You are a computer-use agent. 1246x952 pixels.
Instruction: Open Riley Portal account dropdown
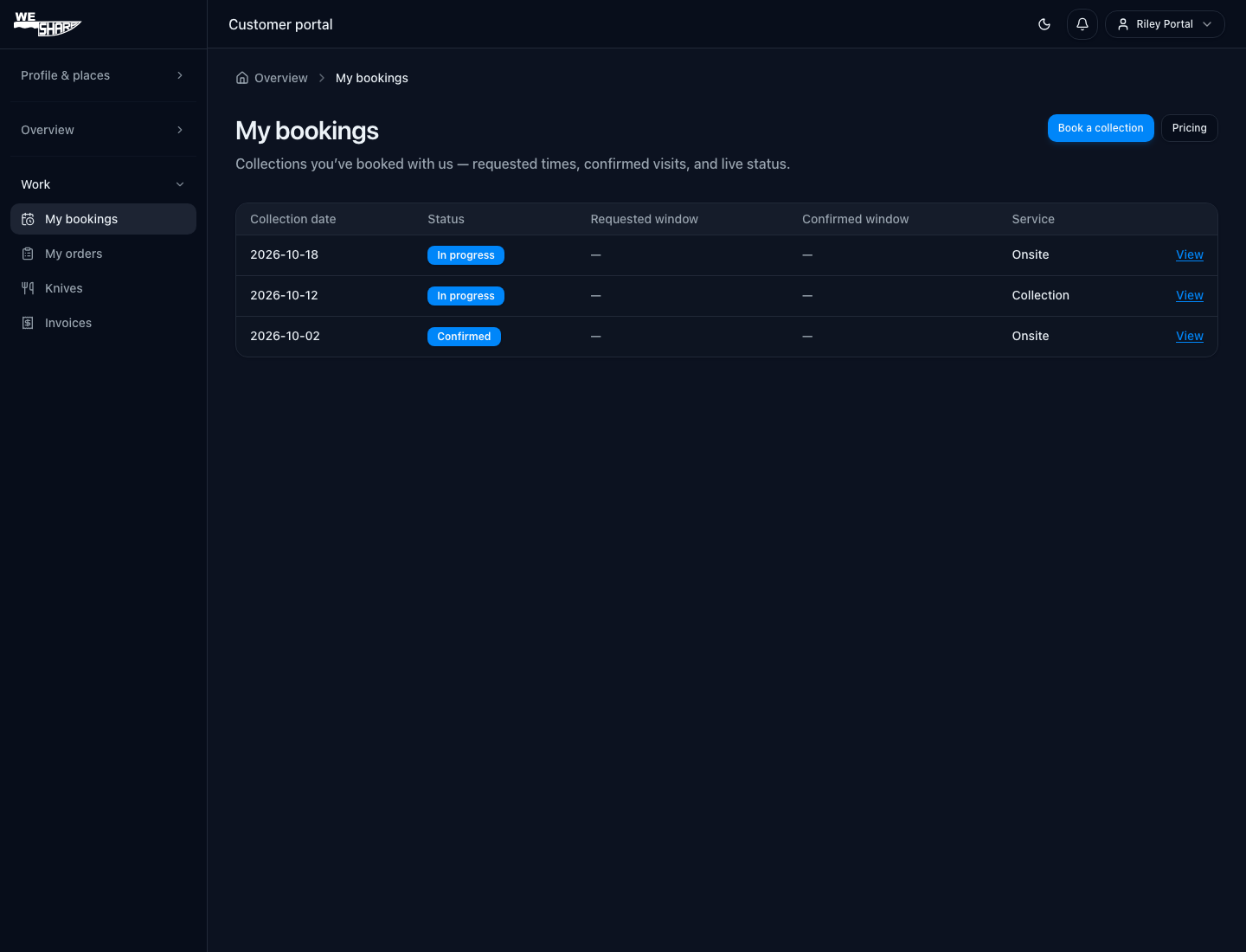[x=1165, y=24]
